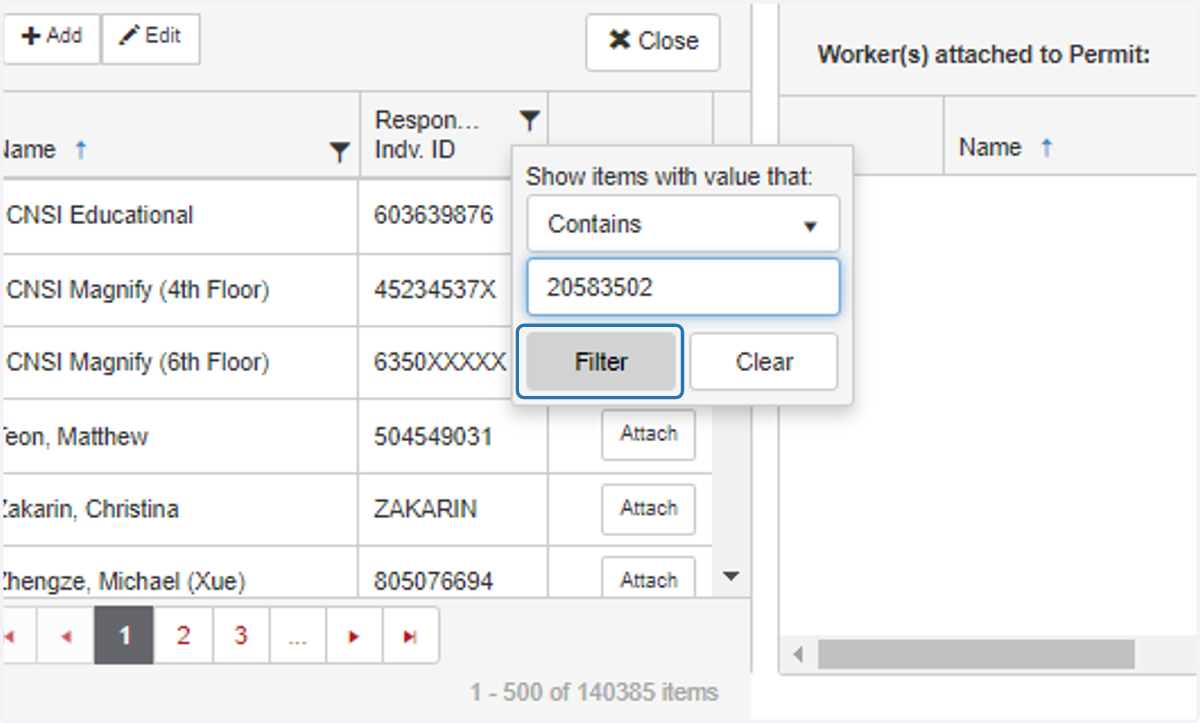This screenshot has width=1200, height=723.
Task: Open more pages with ellipsis pager button
Action: tap(297, 635)
